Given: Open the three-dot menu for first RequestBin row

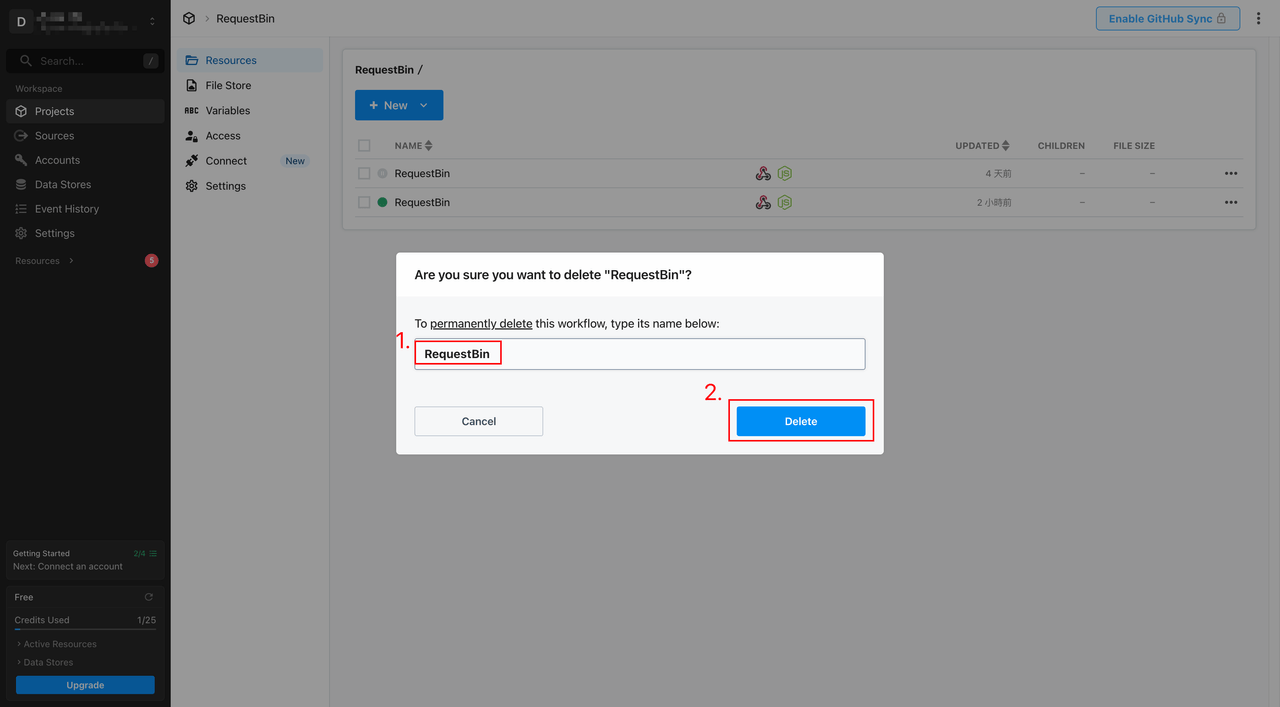Looking at the screenshot, I should (1231, 174).
